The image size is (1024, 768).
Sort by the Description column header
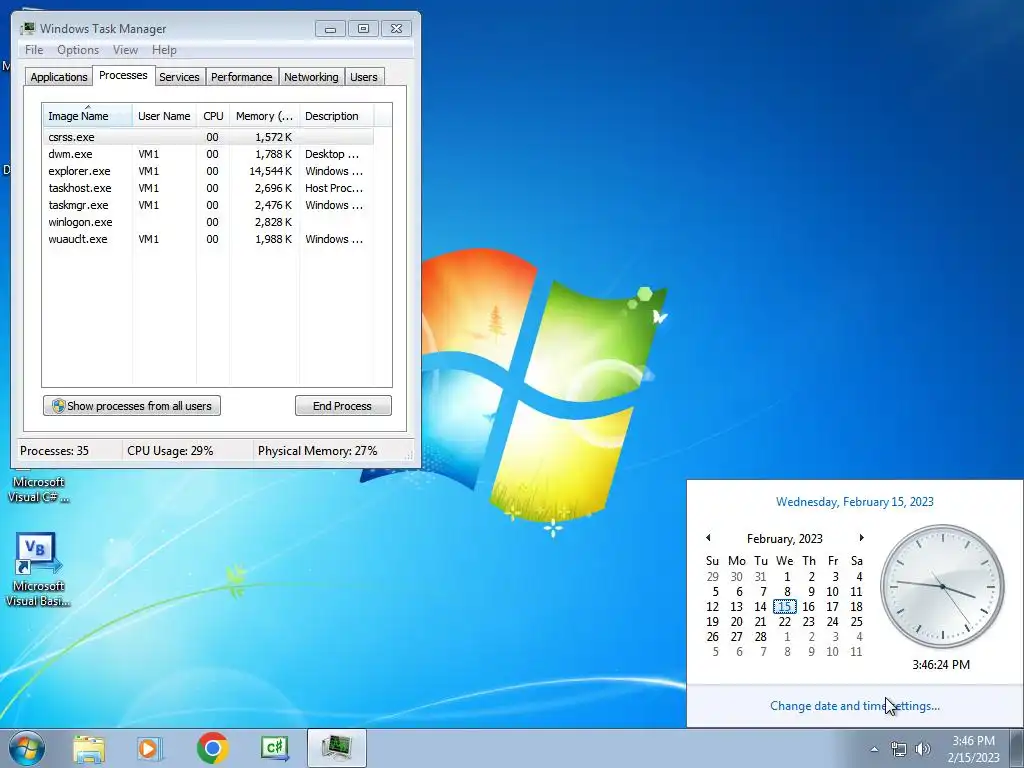pos(336,116)
